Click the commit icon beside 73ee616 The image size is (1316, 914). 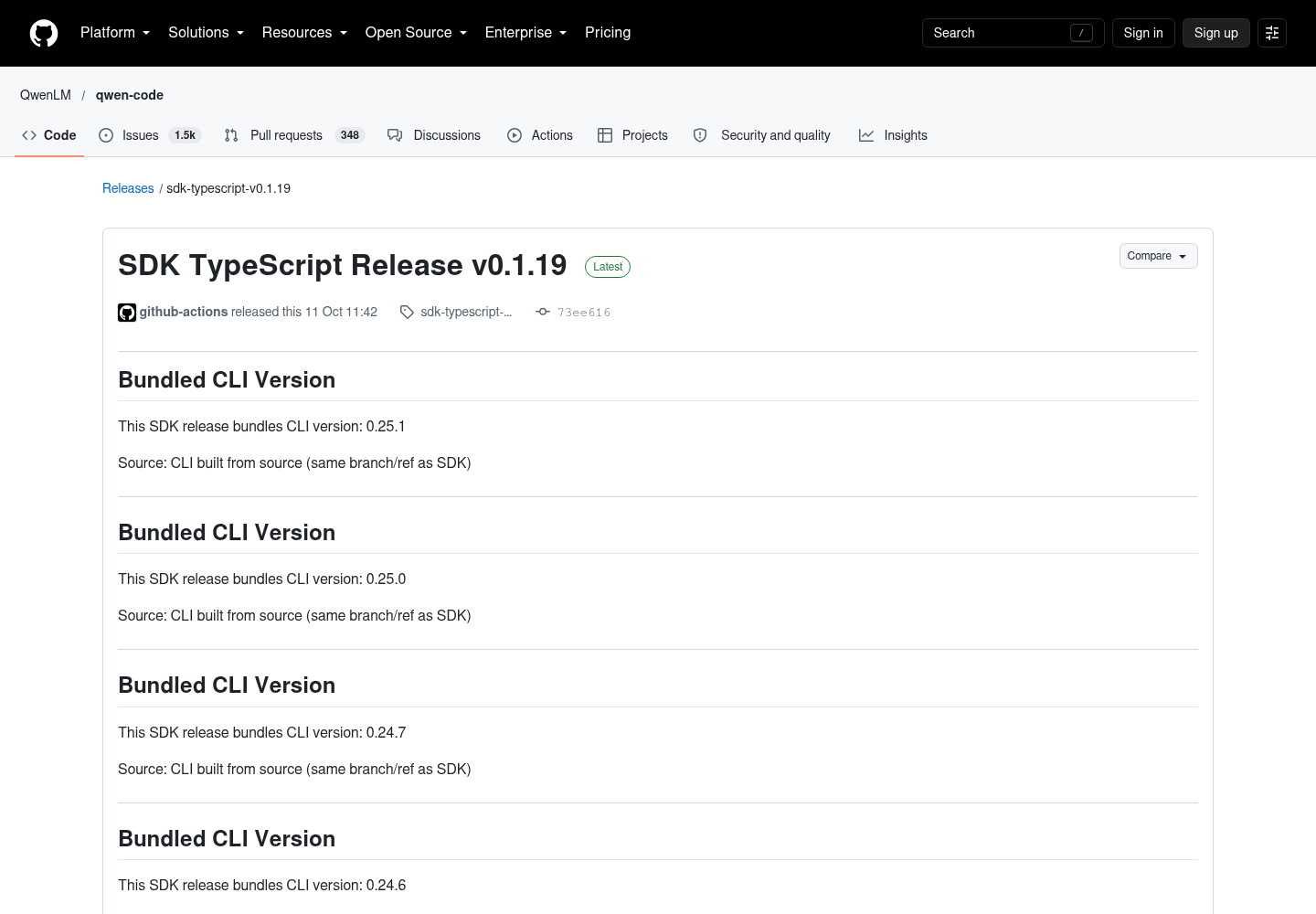(x=543, y=312)
